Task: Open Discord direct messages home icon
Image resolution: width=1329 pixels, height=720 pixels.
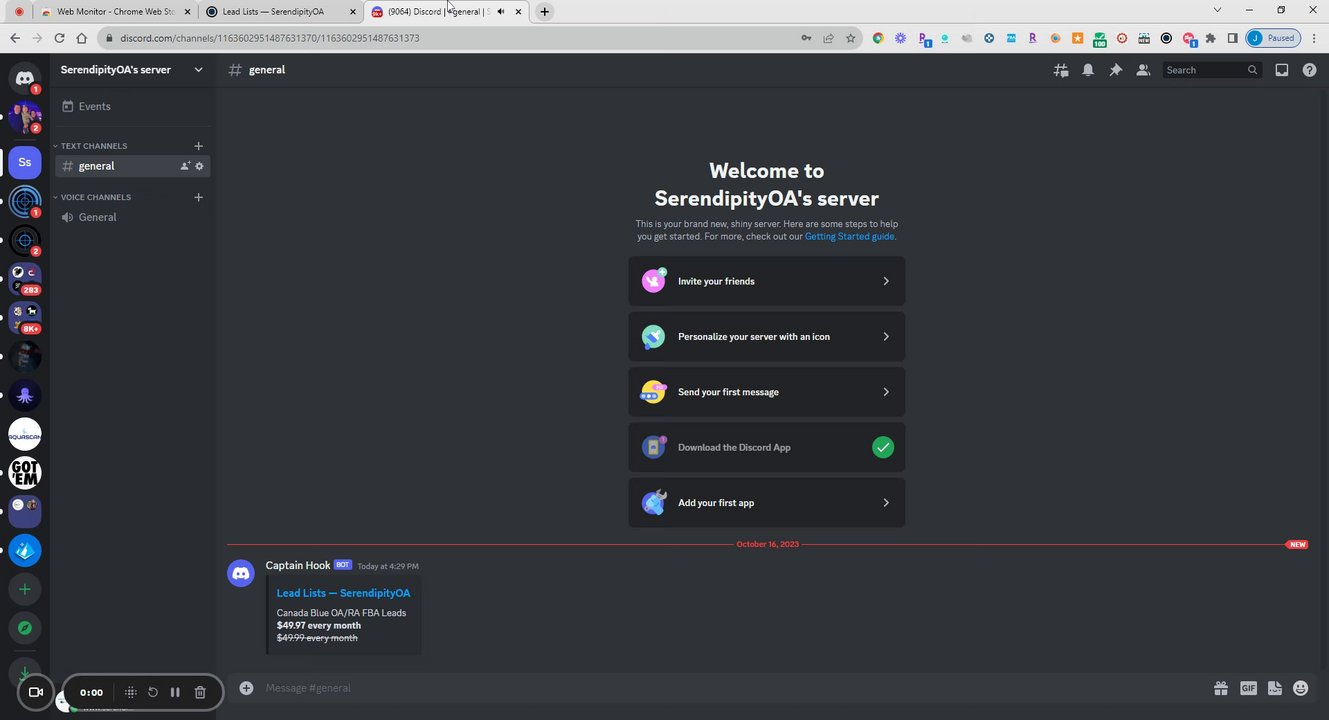Action: [25, 77]
